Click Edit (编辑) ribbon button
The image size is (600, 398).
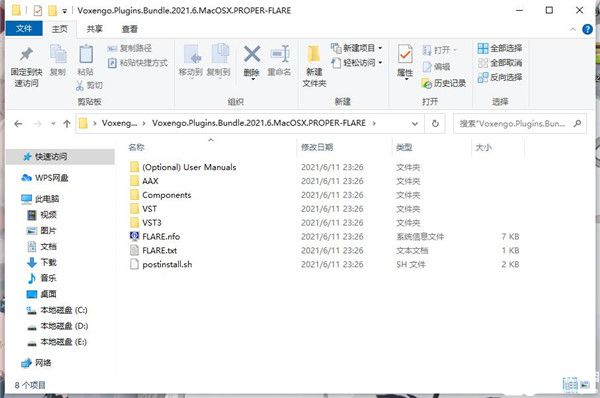tap(436, 67)
